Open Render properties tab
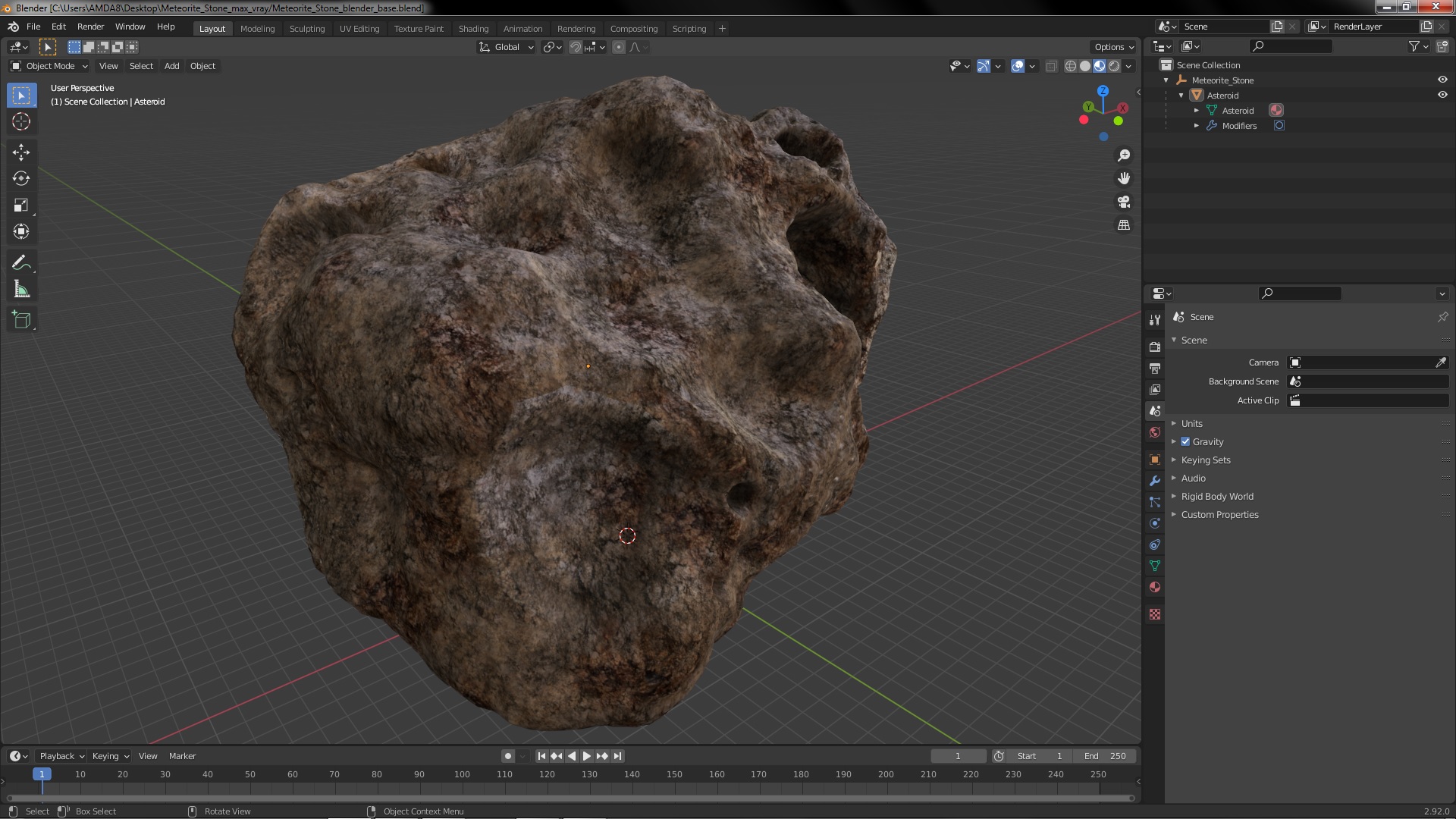Viewport: 1456px width, 819px height. 1155,347
